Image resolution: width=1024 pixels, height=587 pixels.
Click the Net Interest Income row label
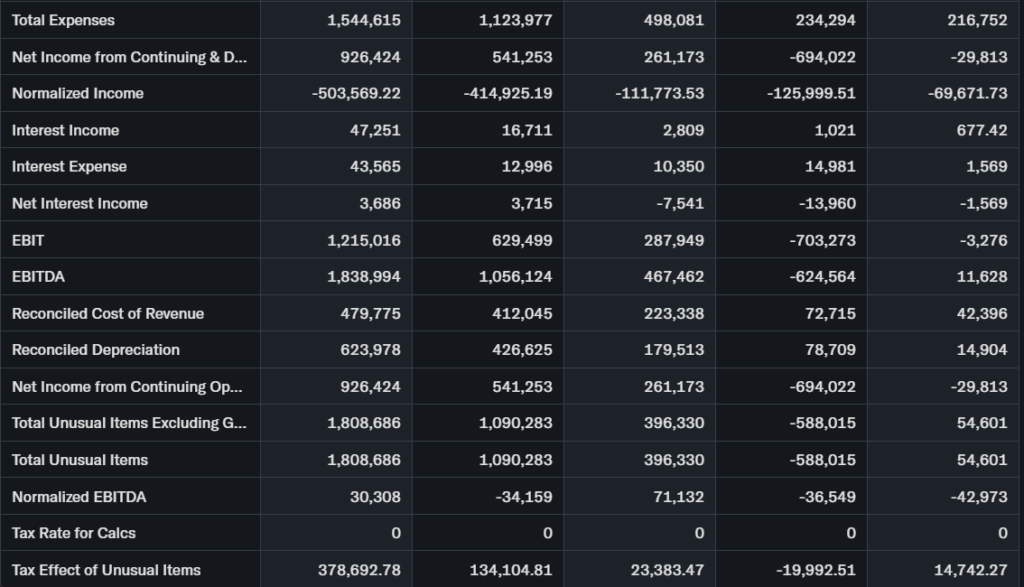tap(79, 203)
